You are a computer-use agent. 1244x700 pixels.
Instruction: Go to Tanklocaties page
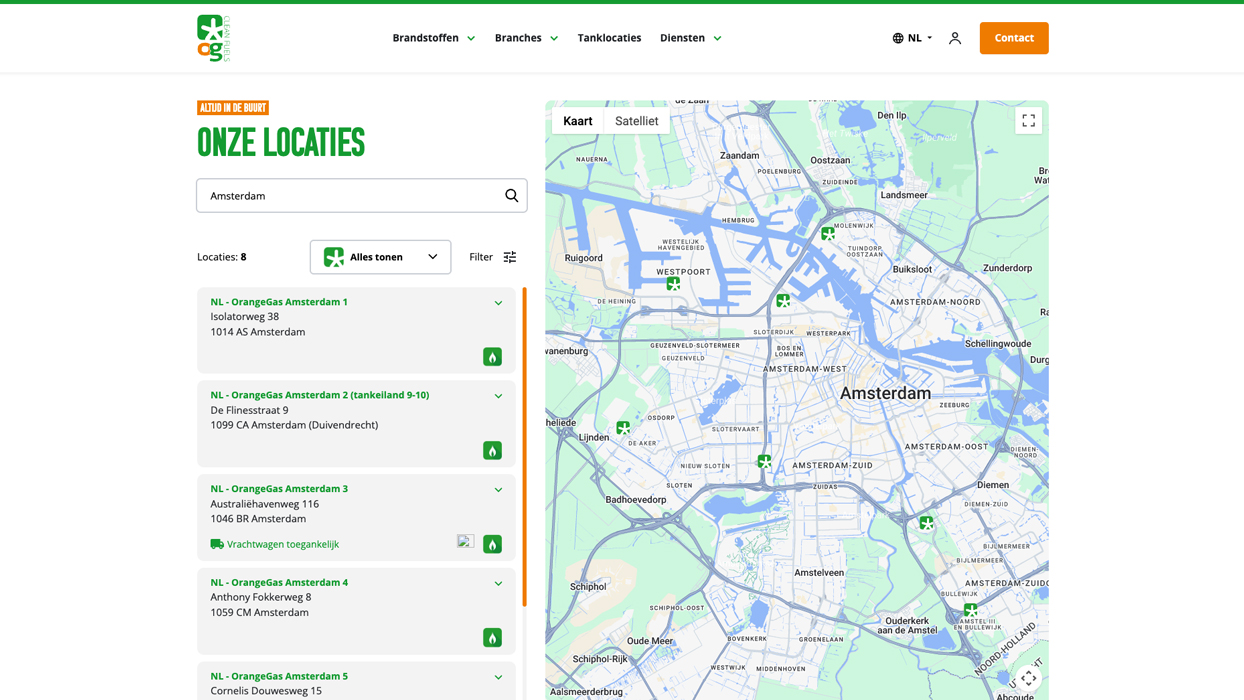click(609, 38)
